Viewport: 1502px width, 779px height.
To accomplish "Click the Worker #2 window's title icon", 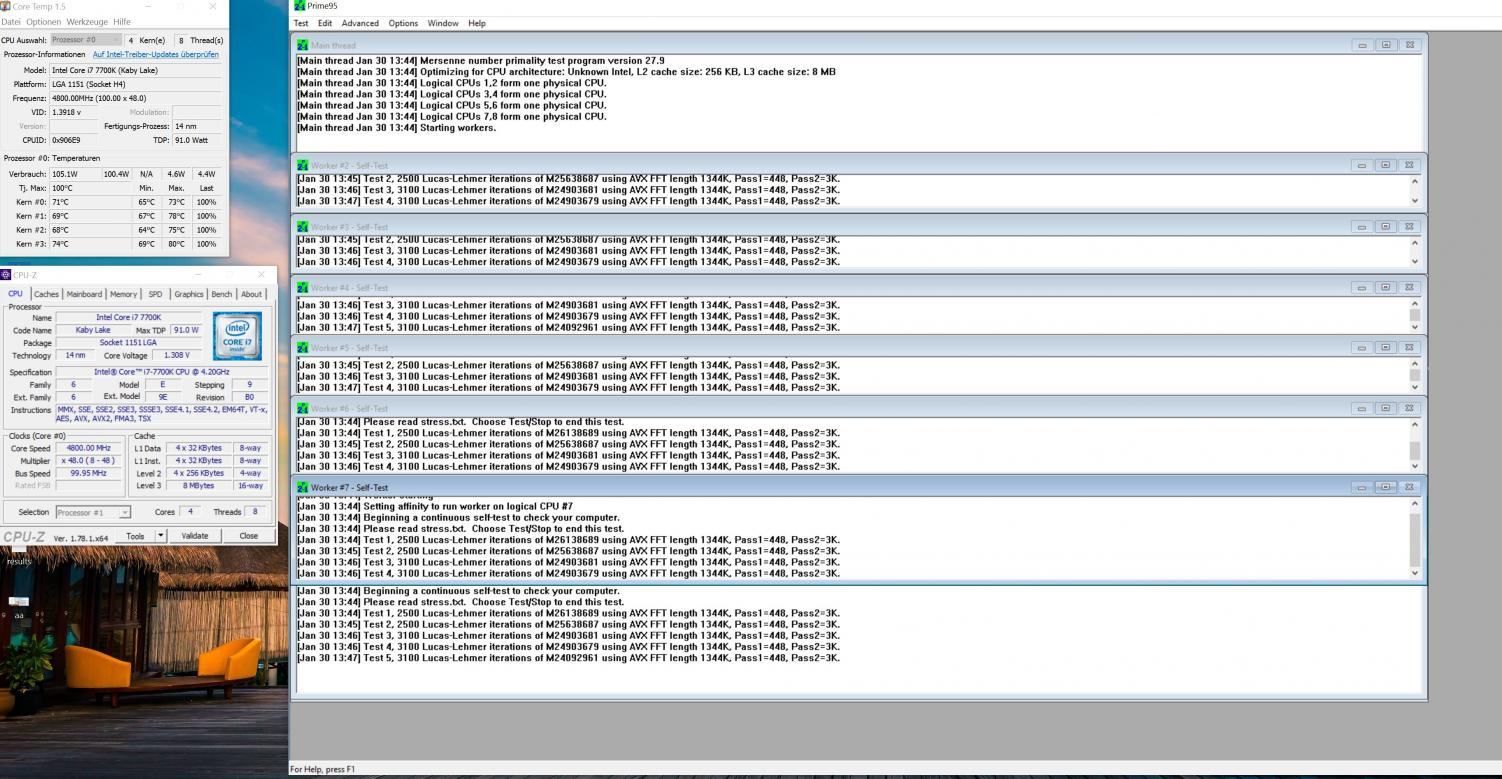I will tap(303, 166).
